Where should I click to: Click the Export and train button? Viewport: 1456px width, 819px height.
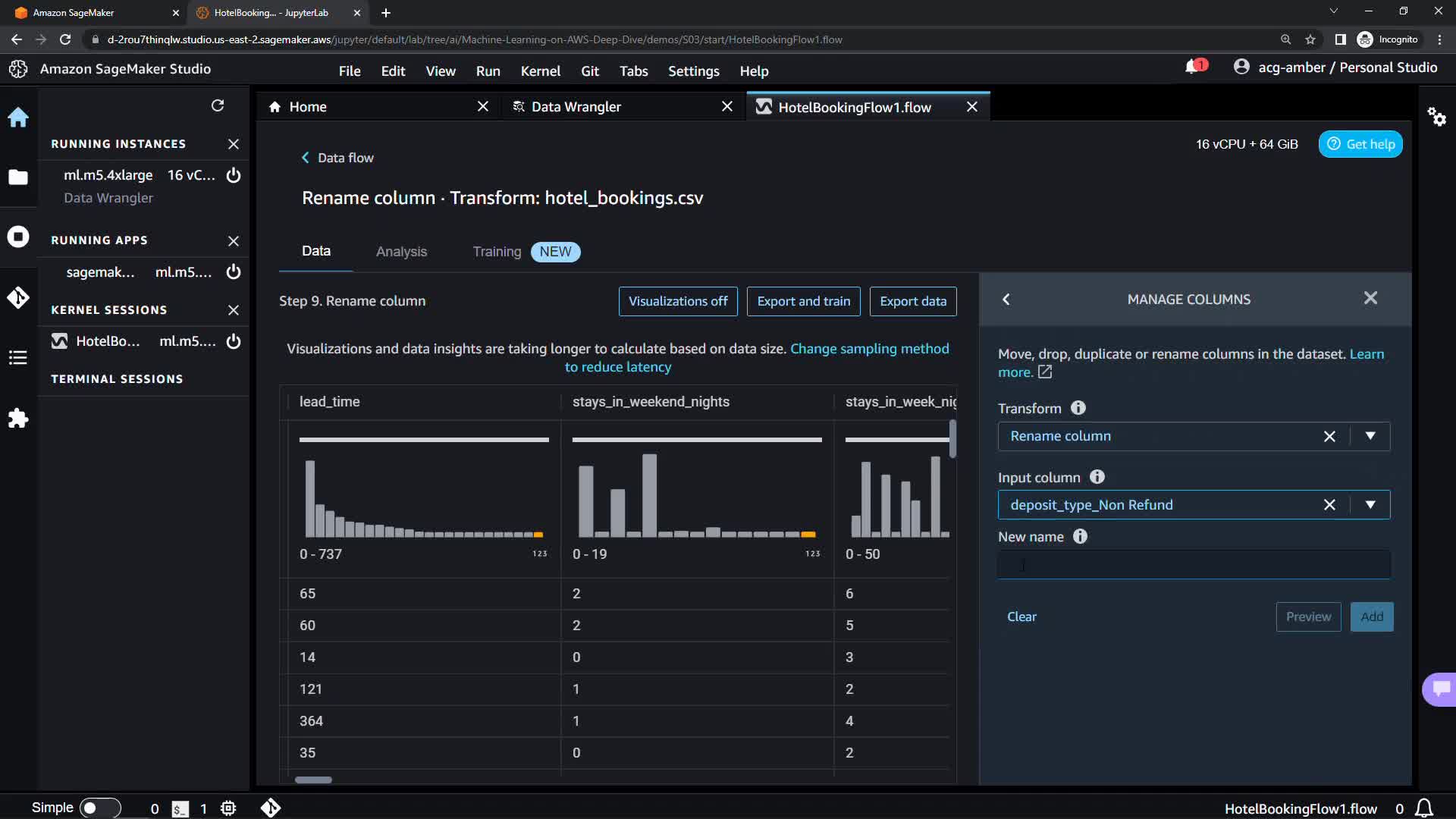coord(803,301)
